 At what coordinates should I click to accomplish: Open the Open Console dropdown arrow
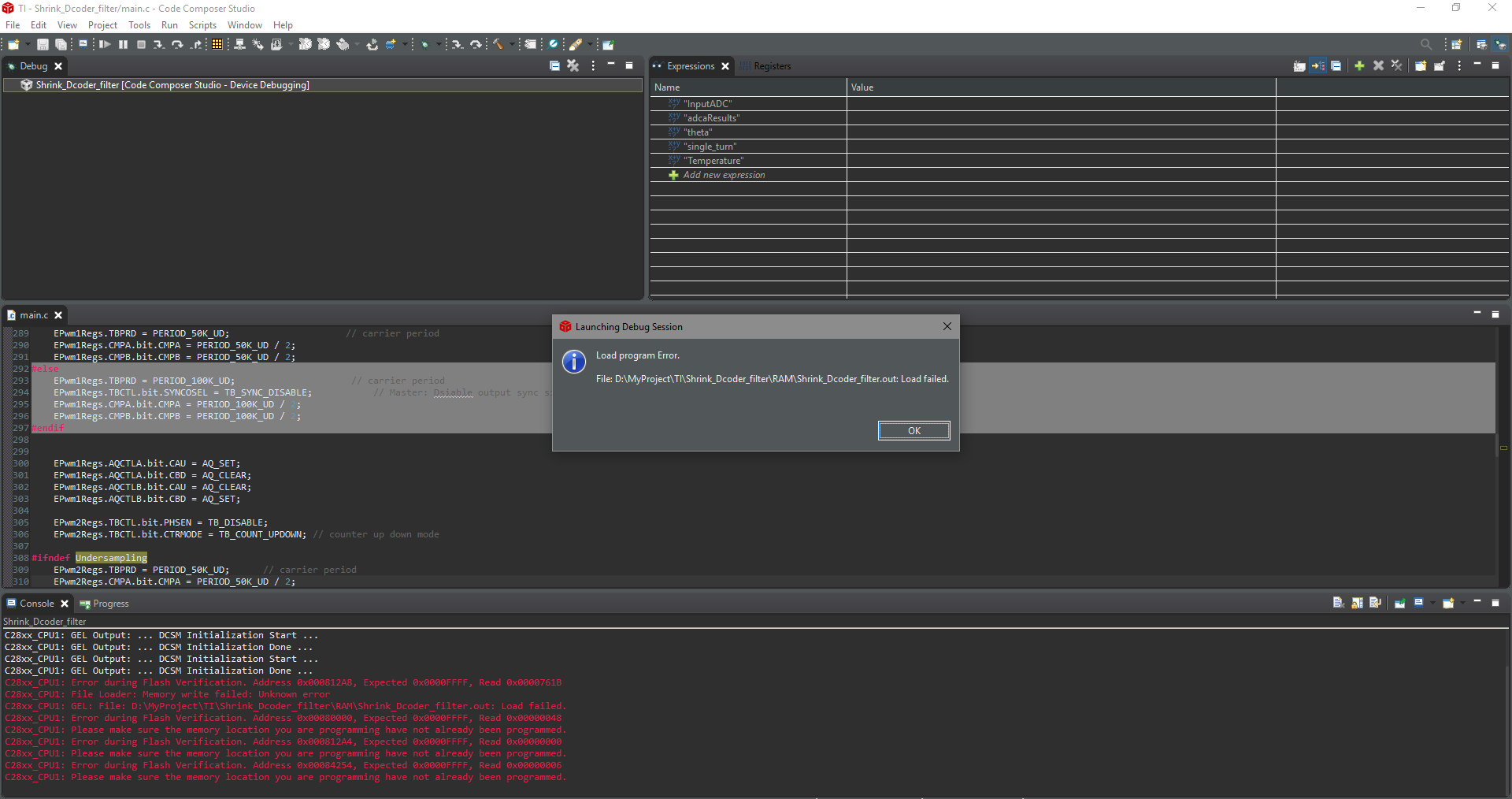1462,603
